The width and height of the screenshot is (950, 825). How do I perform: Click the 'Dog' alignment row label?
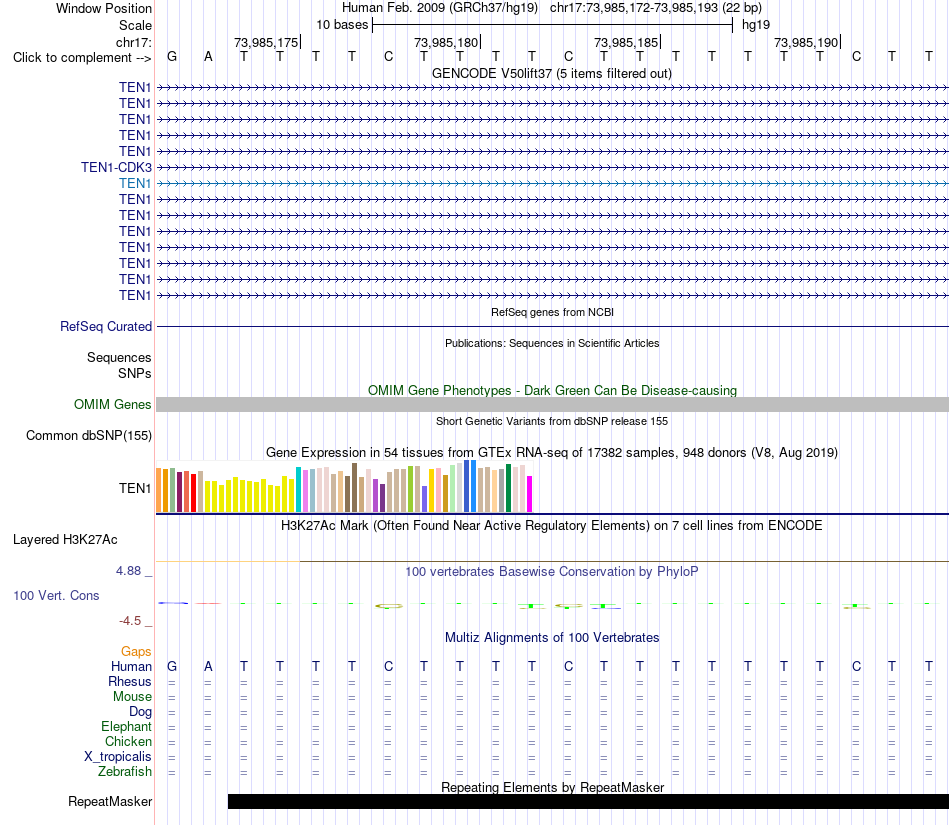pyautogui.click(x=140, y=712)
